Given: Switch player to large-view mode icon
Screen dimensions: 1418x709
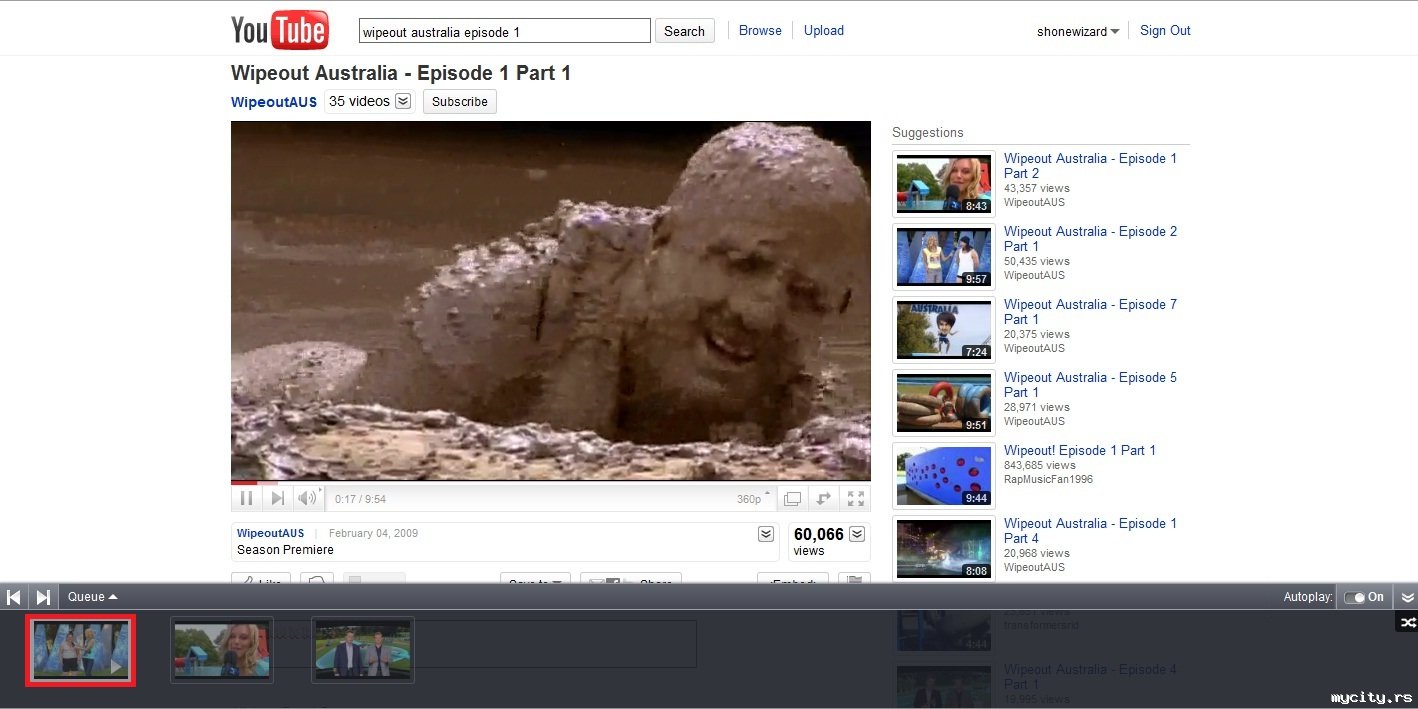Looking at the screenshot, I should (x=792, y=498).
